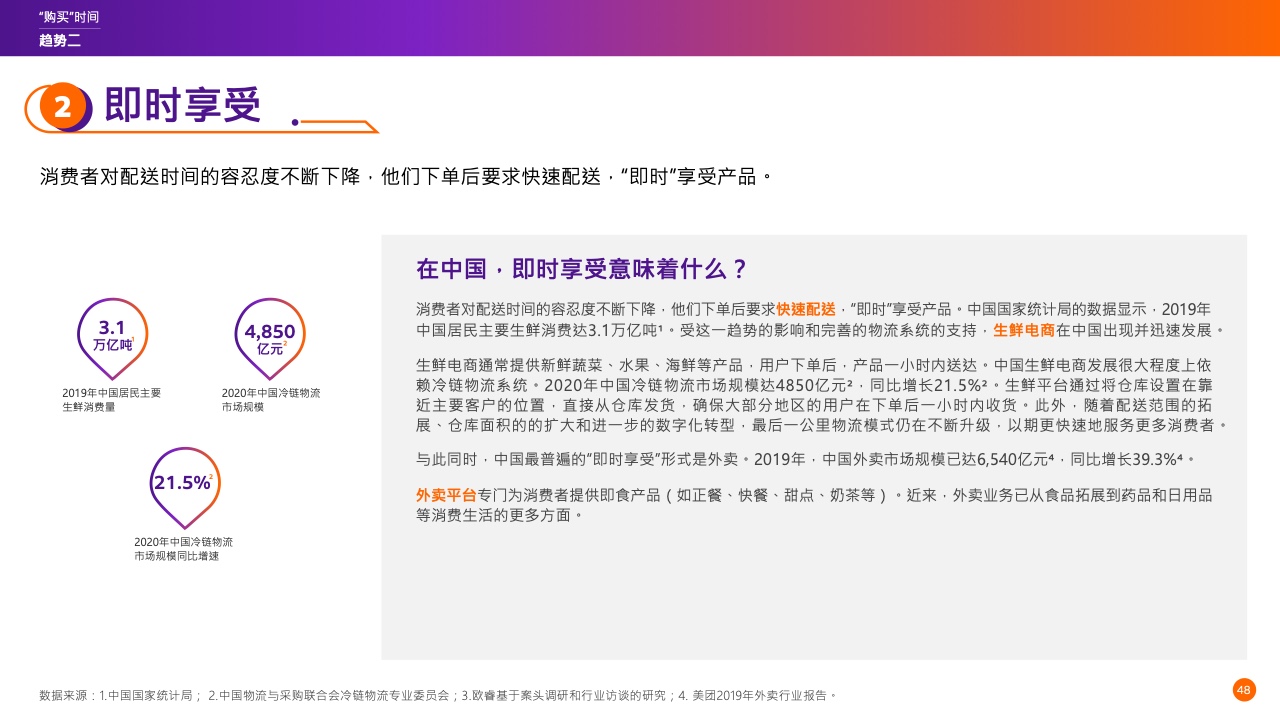Screen dimensions: 1280x720
Task: Click the paragraph mentioning 6,540亿元 外卖市场规模
Action: [x=805, y=460]
